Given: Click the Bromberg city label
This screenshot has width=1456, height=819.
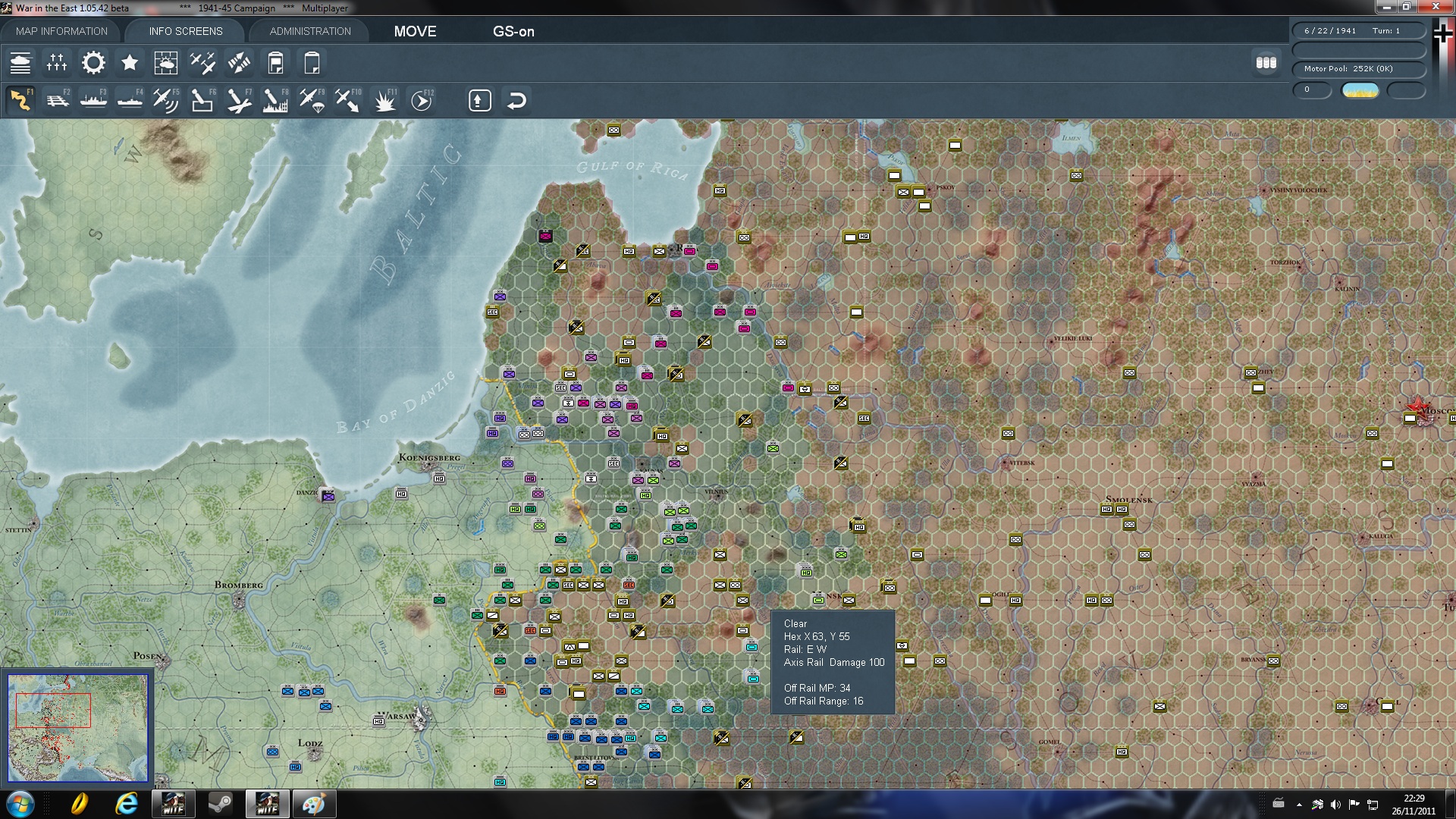Looking at the screenshot, I should [239, 585].
